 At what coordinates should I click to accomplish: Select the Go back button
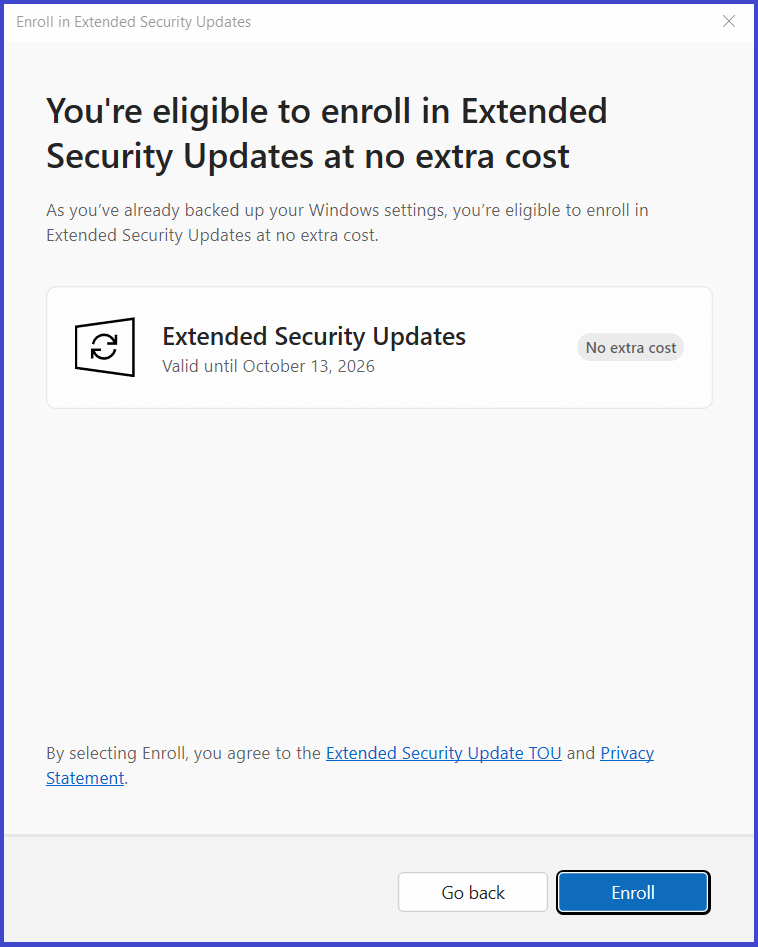472,892
